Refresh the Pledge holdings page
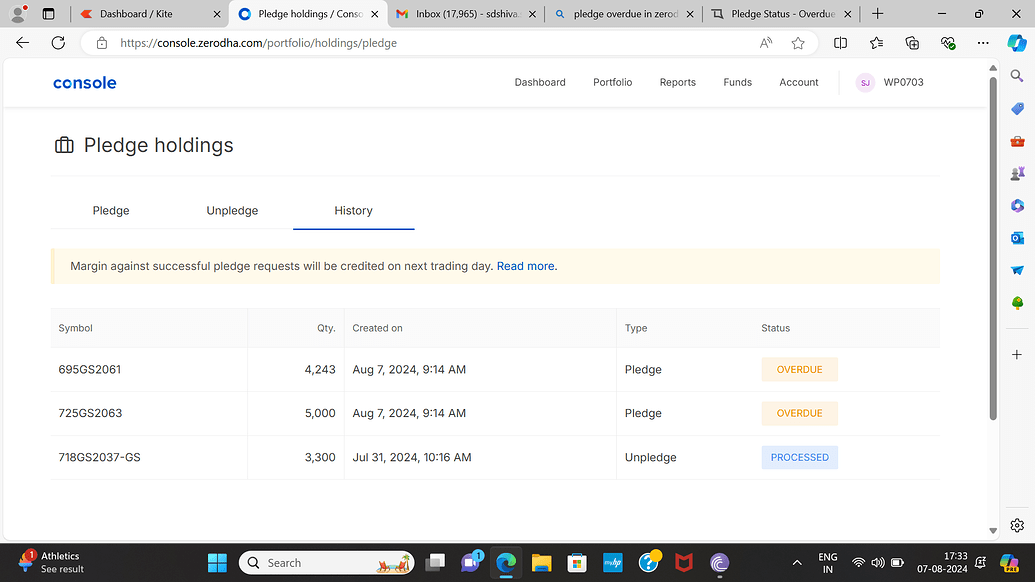 click(x=58, y=43)
